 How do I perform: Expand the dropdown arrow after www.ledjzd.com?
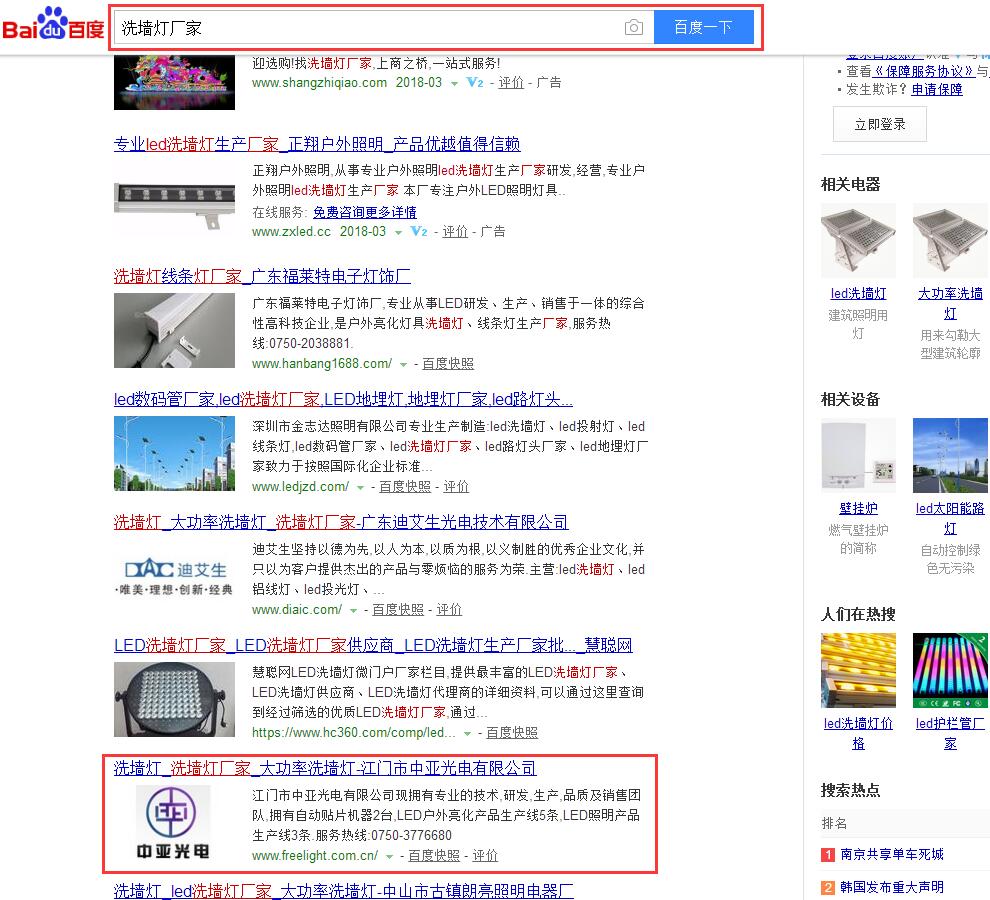(362, 487)
